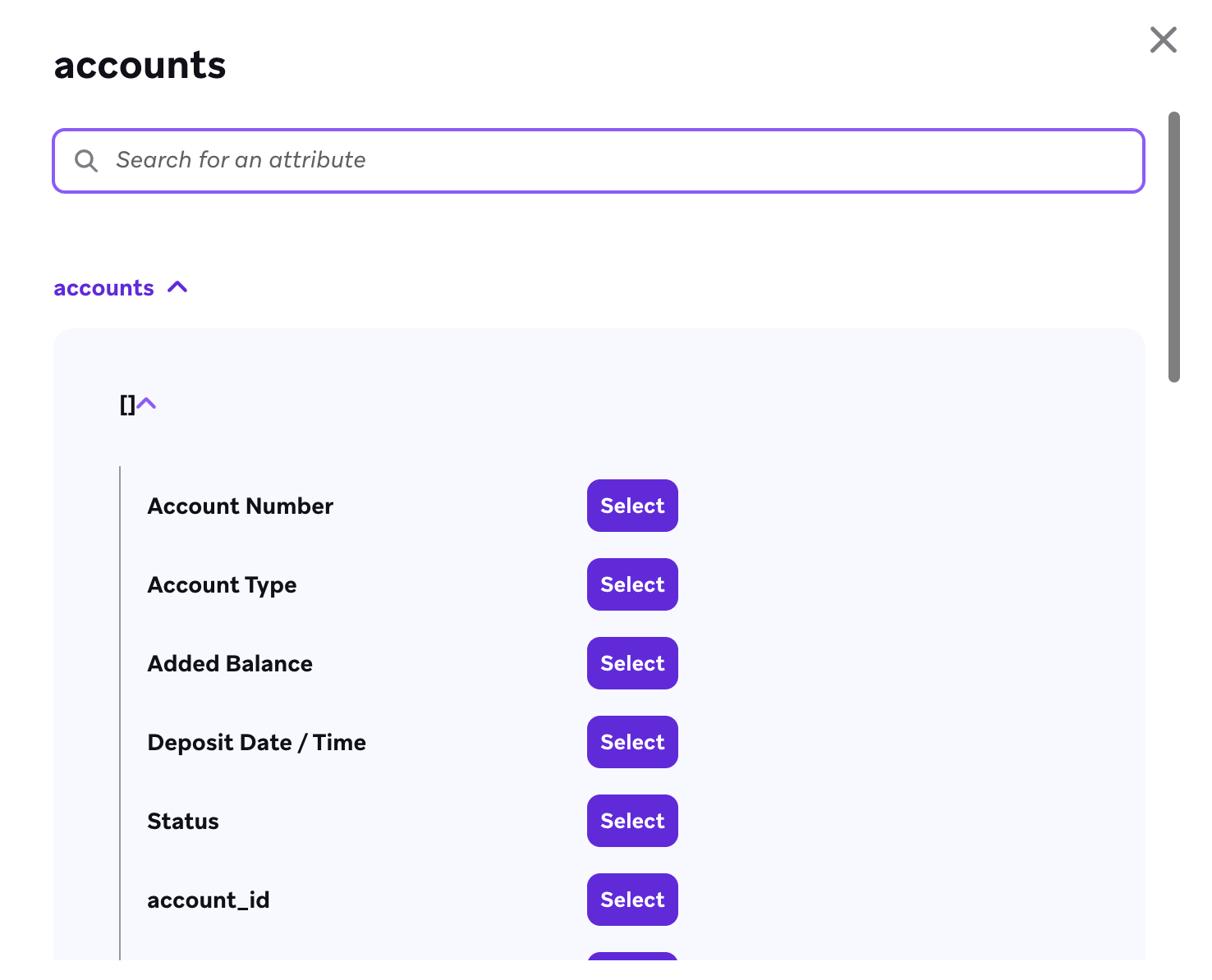1212x980 pixels.
Task: Focus the Search for an attribute field
Action: click(599, 161)
